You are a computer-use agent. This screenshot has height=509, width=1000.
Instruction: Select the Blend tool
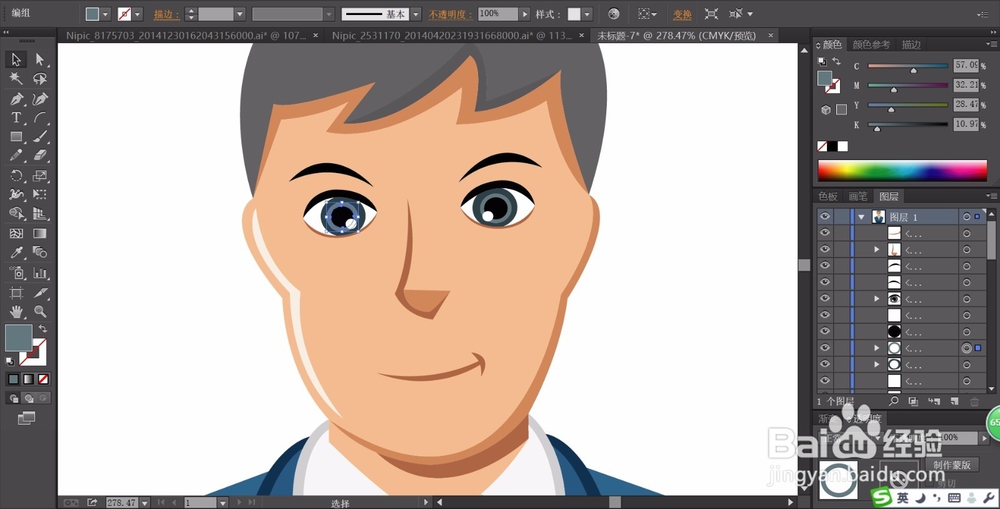(40, 253)
